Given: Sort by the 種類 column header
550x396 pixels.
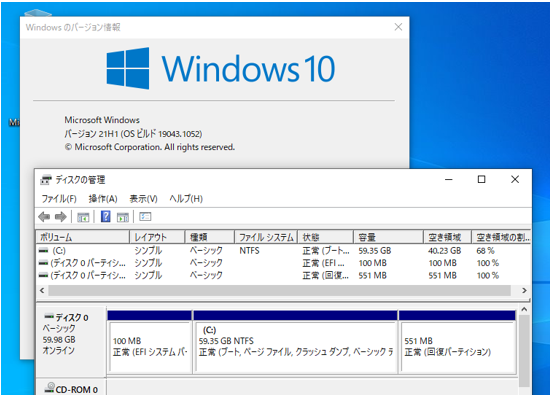Looking at the screenshot, I should [x=210, y=237].
